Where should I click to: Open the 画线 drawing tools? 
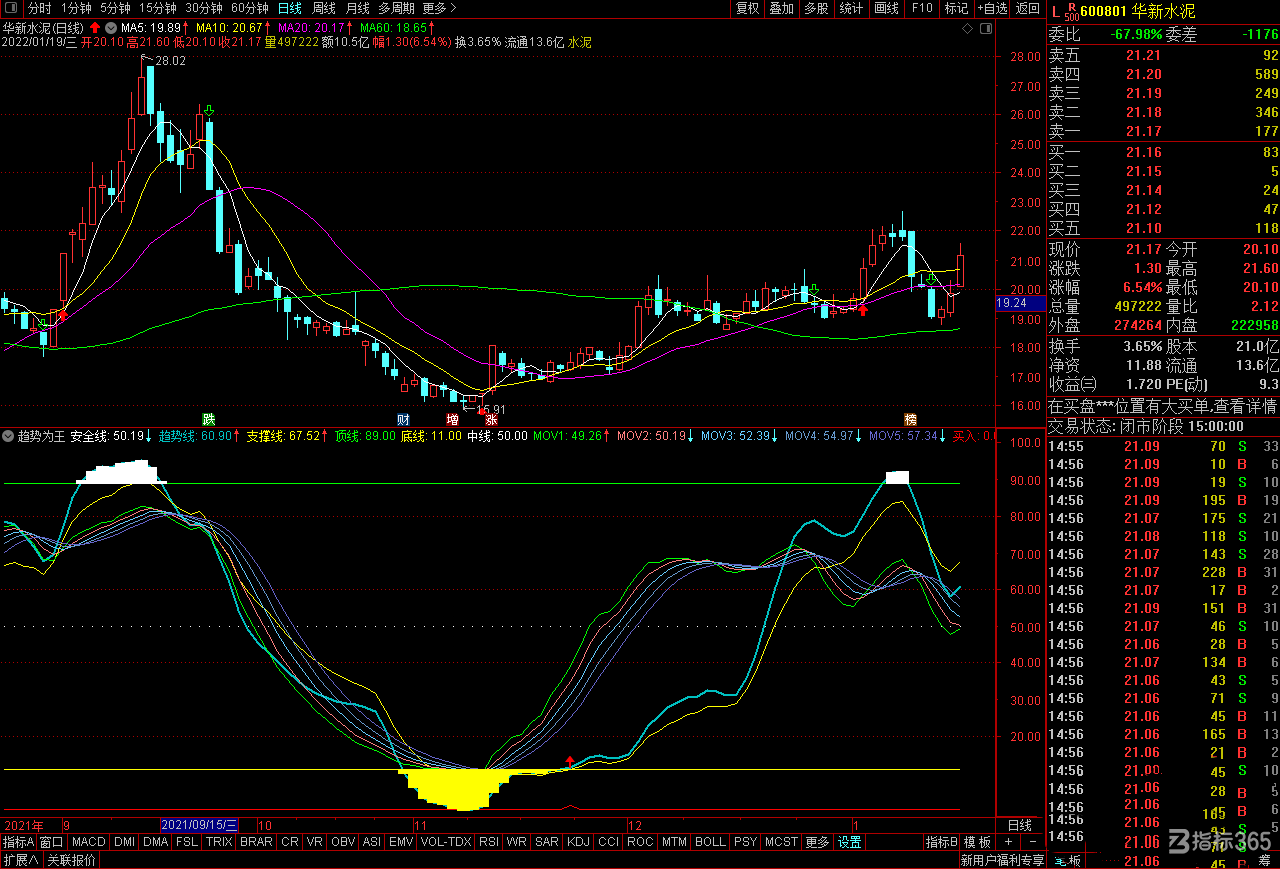coord(886,8)
